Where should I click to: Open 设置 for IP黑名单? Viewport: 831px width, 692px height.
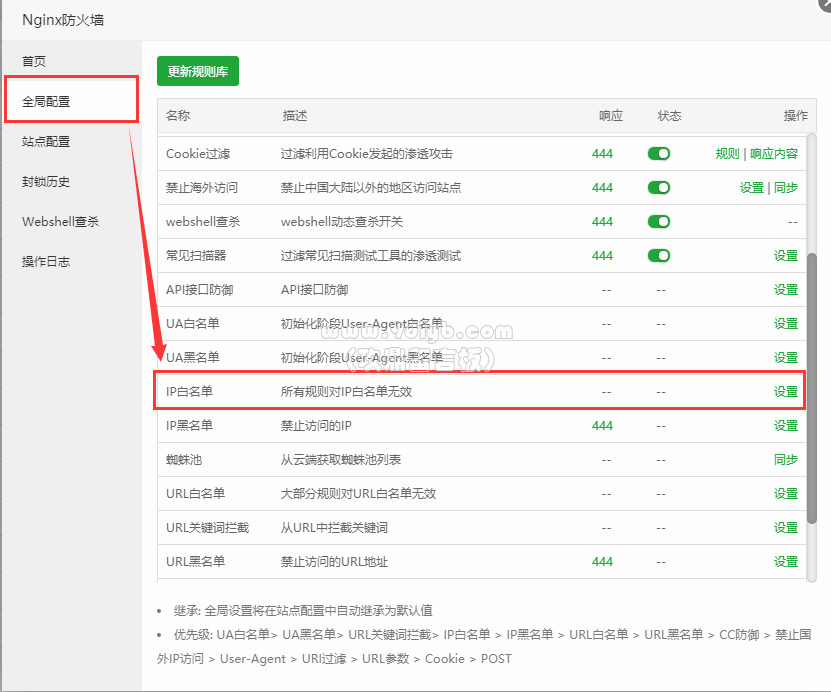(786, 425)
